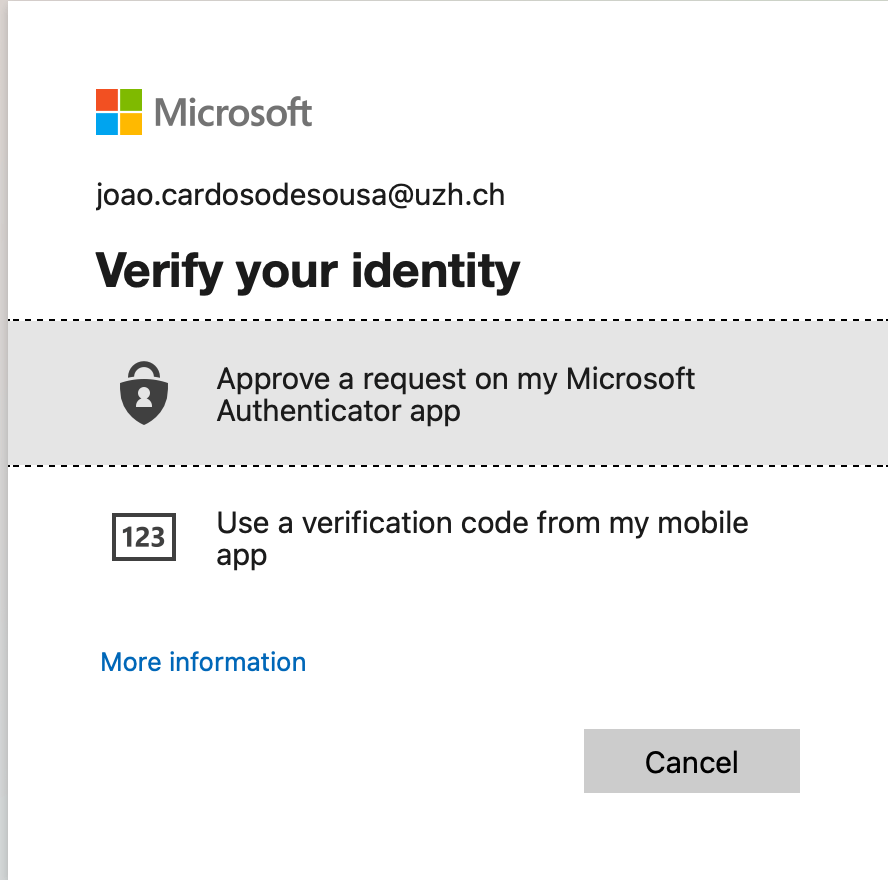This screenshot has height=880, width=888.
Task: Click the words "Authenticator app" in first option
Action: tap(339, 412)
